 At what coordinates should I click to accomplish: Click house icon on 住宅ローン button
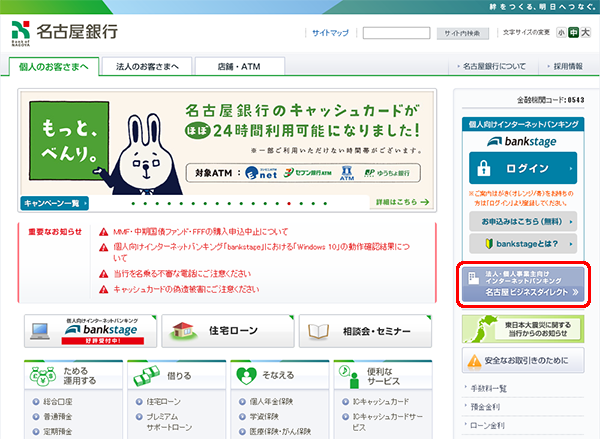tap(184, 330)
